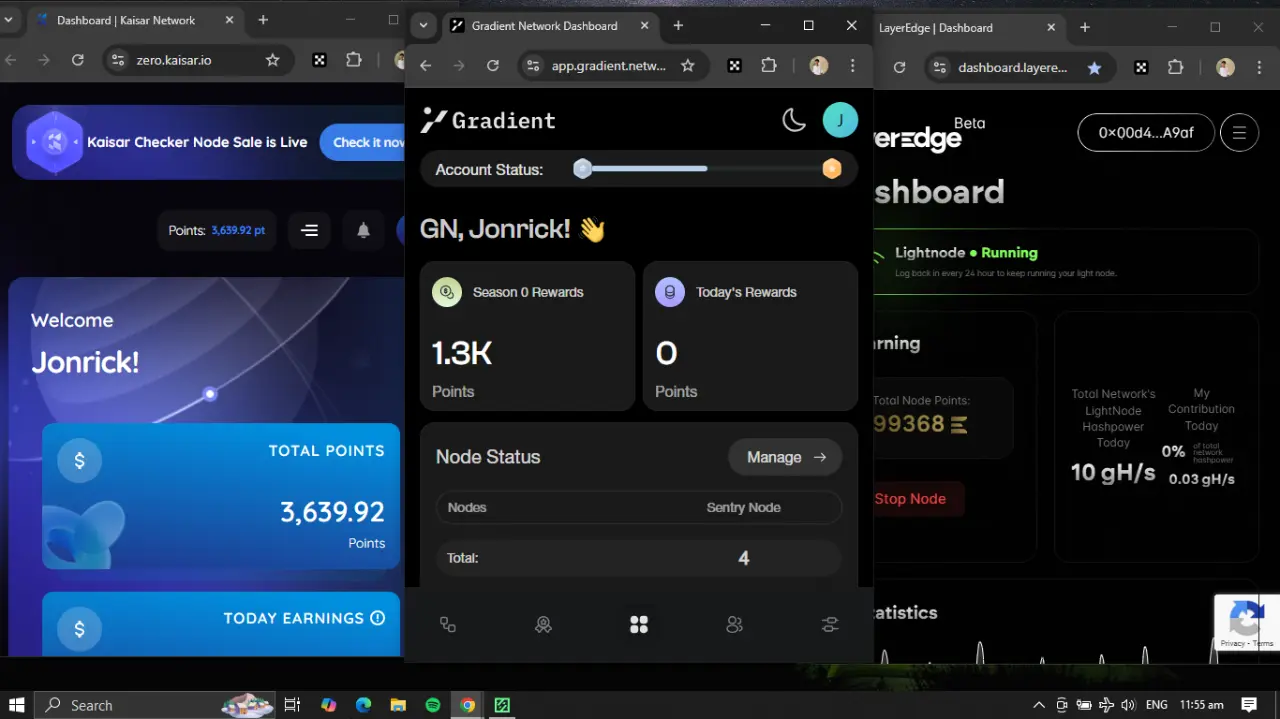This screenshot has width=1280, height=719.
Task: Click the Account Status progress bar
Action: tap(707, 169)
